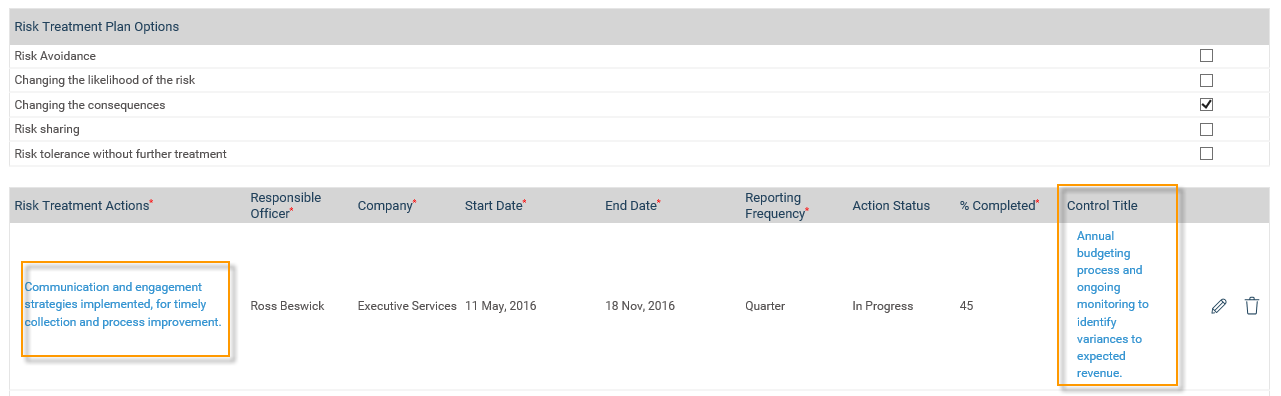Click the End Date column header
The height and width of the screenshot is (396, 1281).
[633, 205]
